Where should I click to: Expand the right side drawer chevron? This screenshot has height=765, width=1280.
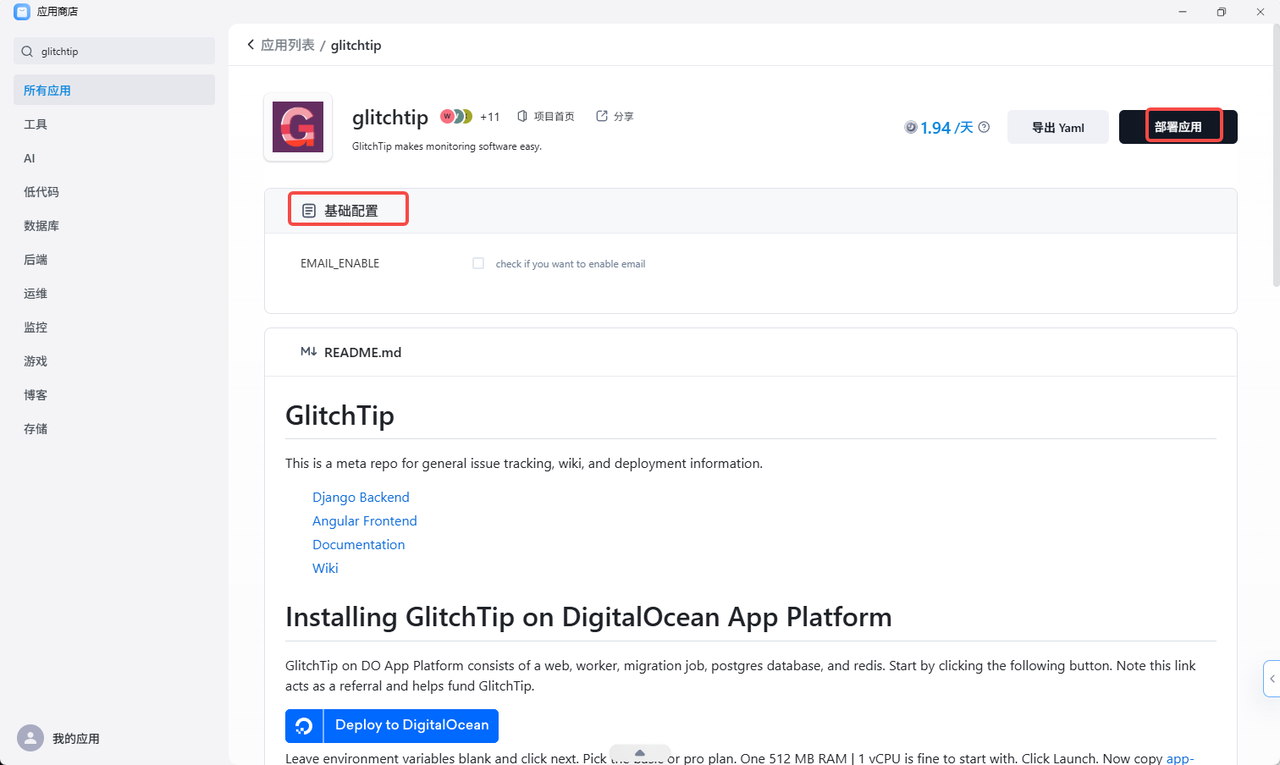(1272, 678)
